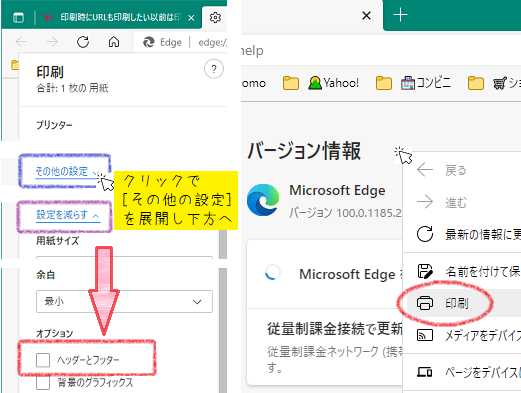Open bookmark folder left of Yahoo!
Screen dimensions: 521x393
click(291, 83)
